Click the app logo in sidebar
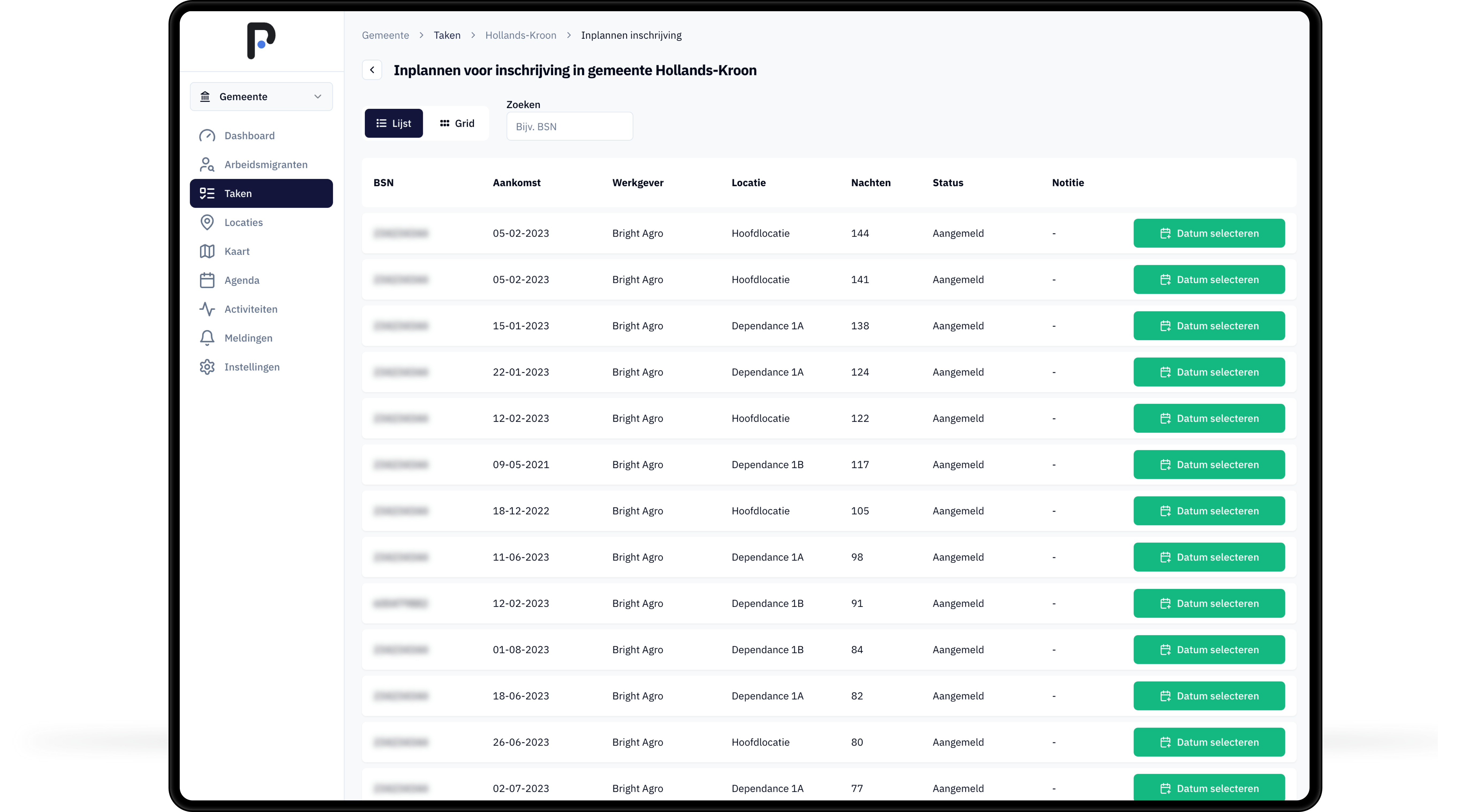This screenshot has width=1462, height=812. 261,40
